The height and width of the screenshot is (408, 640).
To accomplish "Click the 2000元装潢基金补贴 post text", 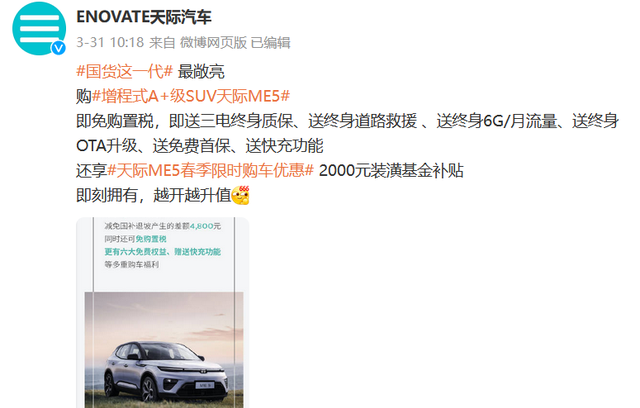I will point(391,171).
